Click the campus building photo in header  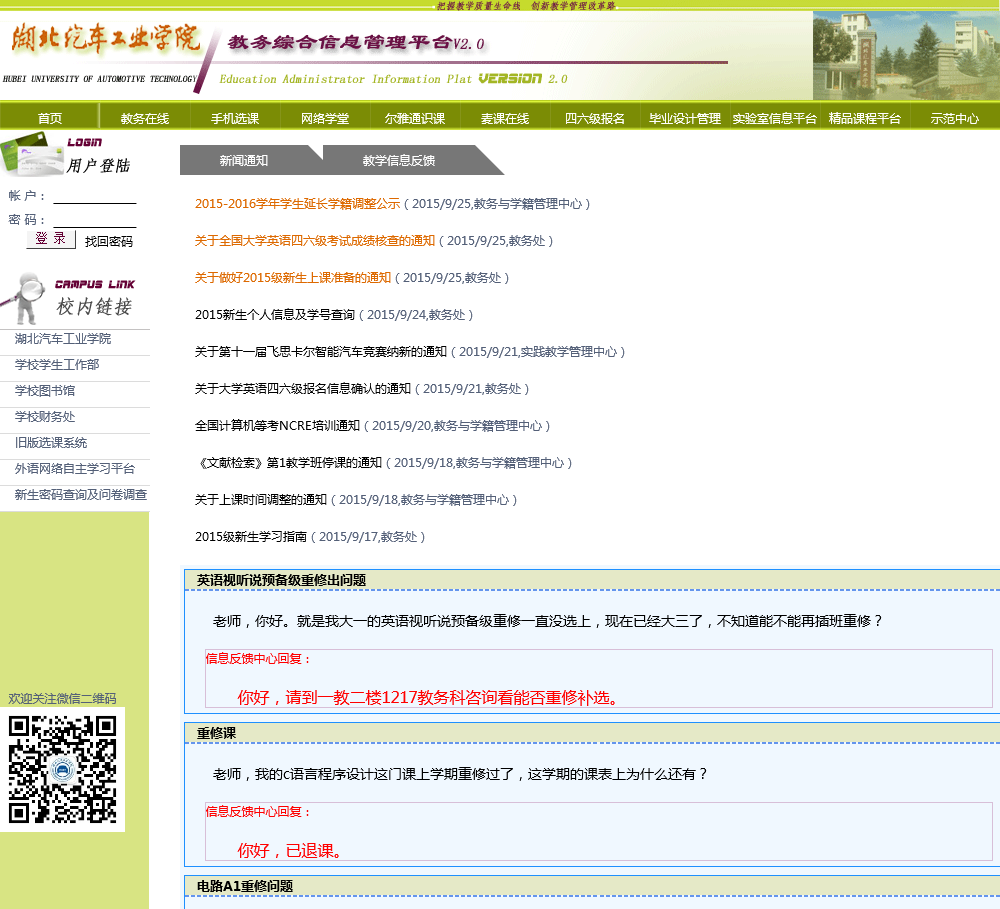pyautogui.click(x=906, y=55)
